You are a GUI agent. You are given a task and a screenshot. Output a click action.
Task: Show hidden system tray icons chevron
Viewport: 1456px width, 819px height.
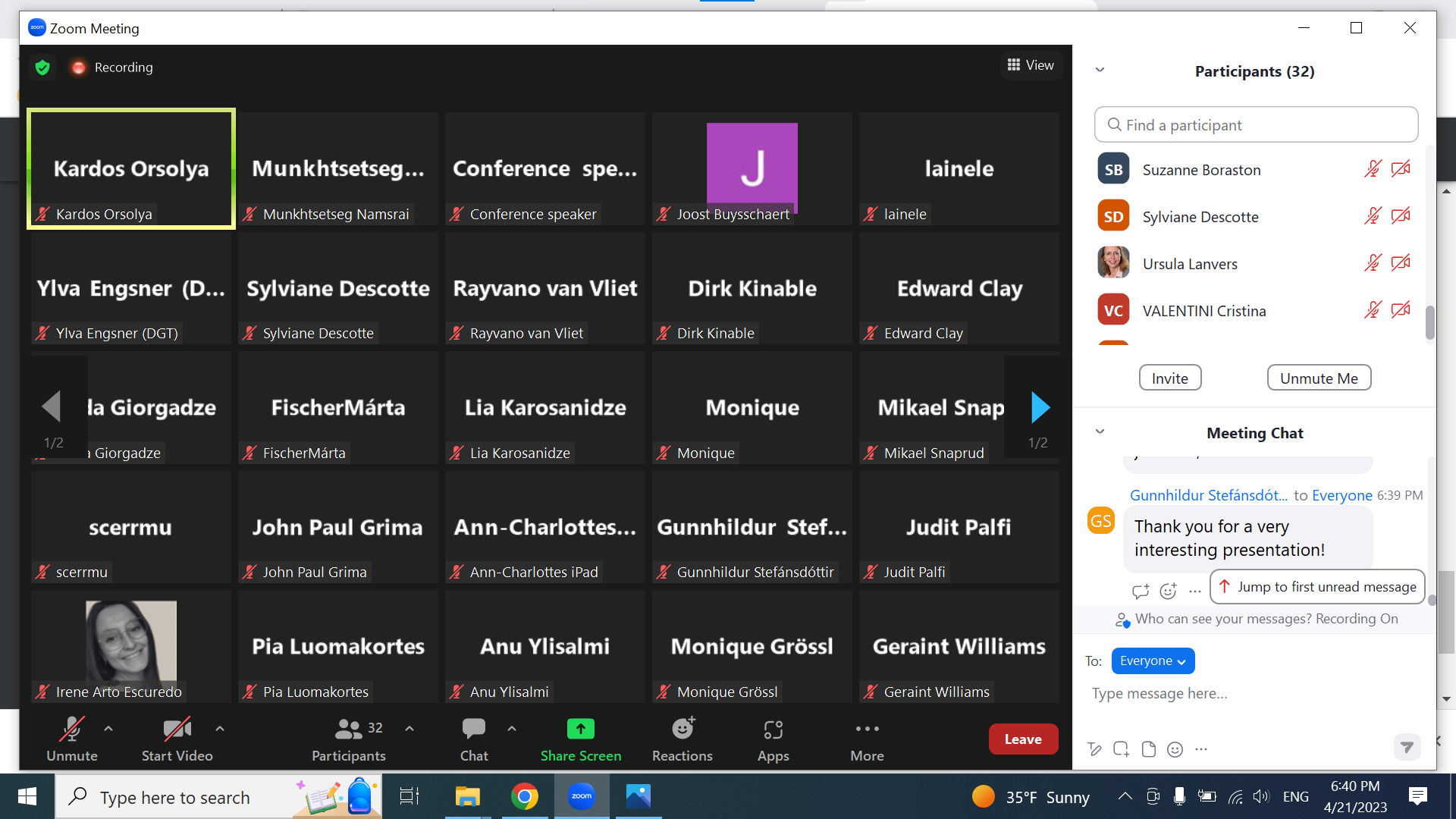point(1125,796)
